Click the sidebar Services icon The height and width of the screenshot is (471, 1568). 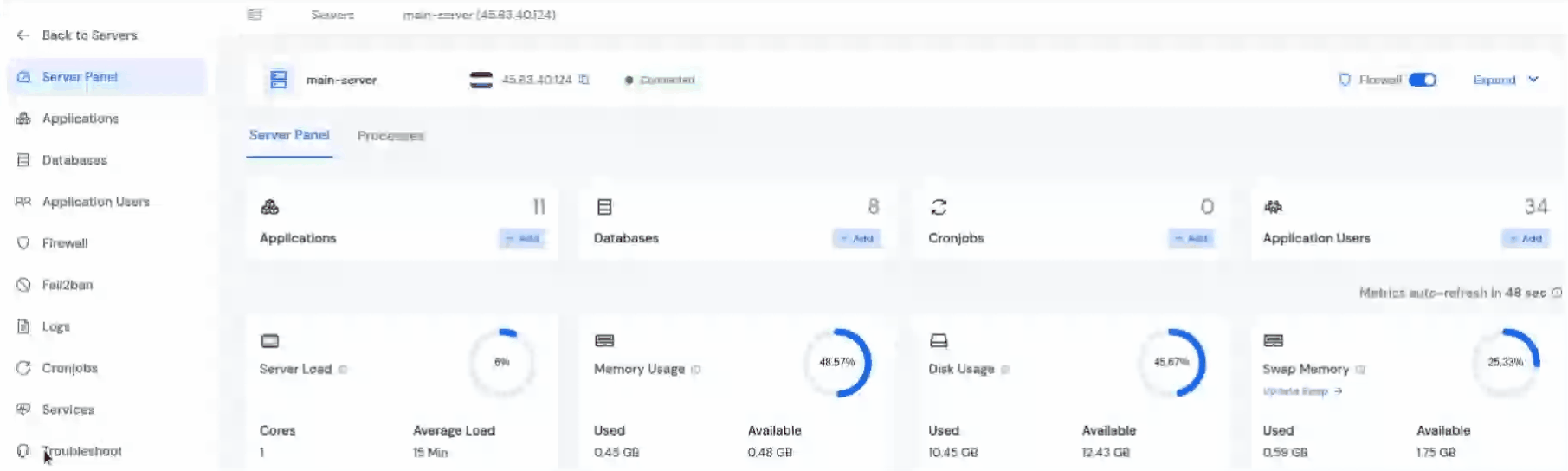click(23, 410)
